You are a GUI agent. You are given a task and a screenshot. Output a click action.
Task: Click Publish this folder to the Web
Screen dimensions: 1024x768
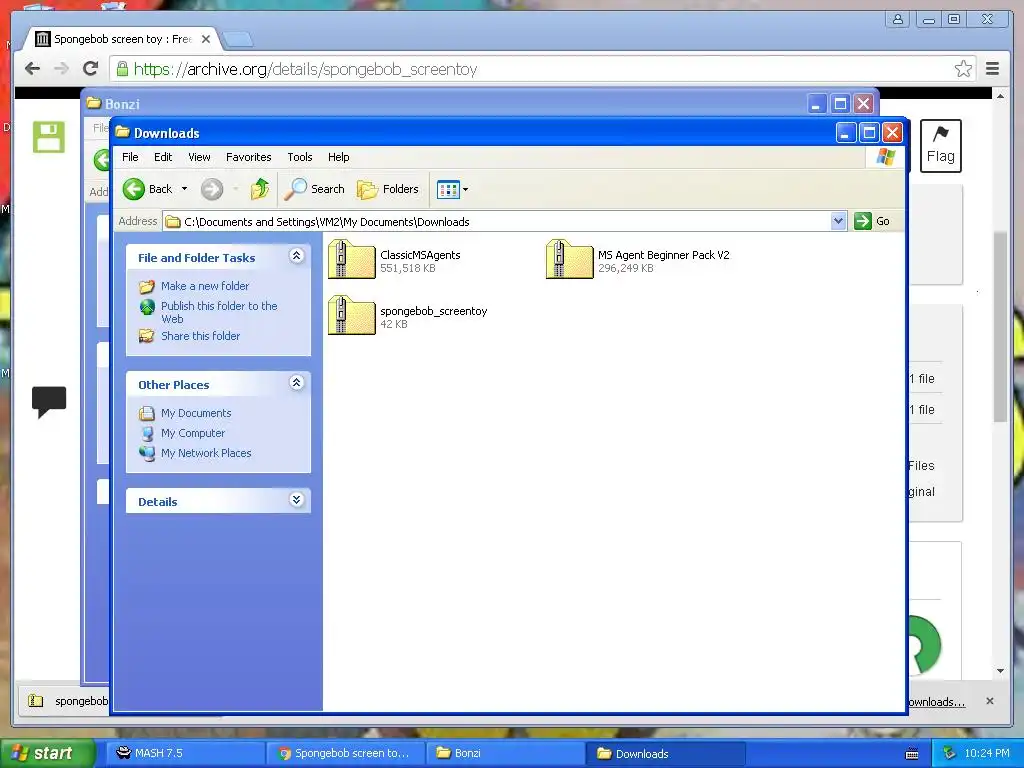tap(219, 312)
